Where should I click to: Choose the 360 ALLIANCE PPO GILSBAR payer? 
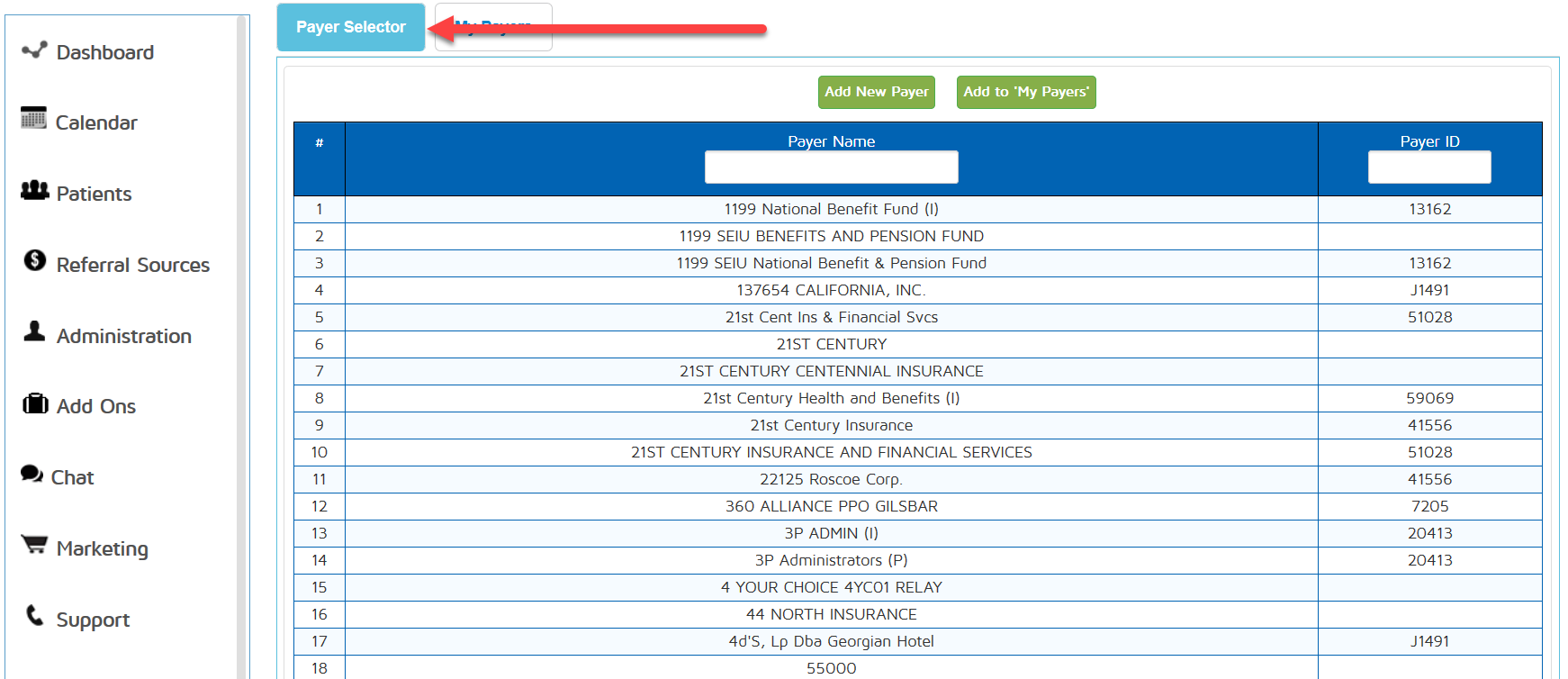point(831,506)
